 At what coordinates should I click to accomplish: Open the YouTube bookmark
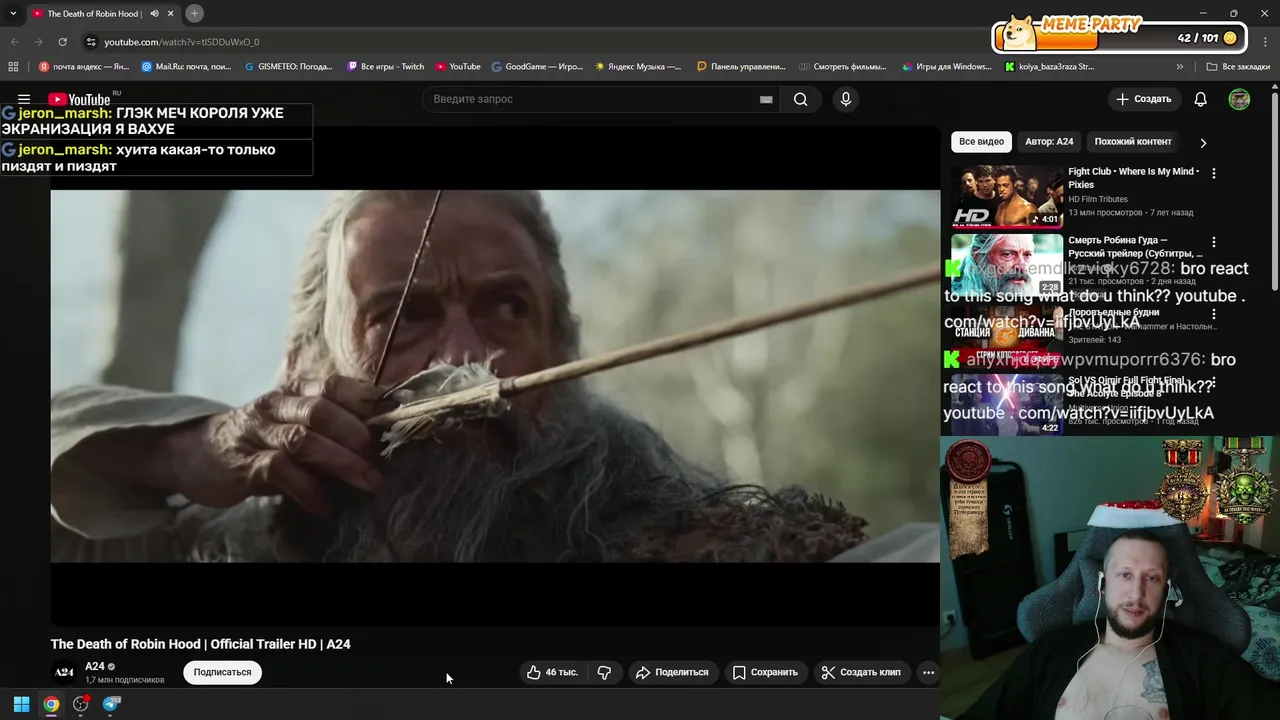pos(458,67)
